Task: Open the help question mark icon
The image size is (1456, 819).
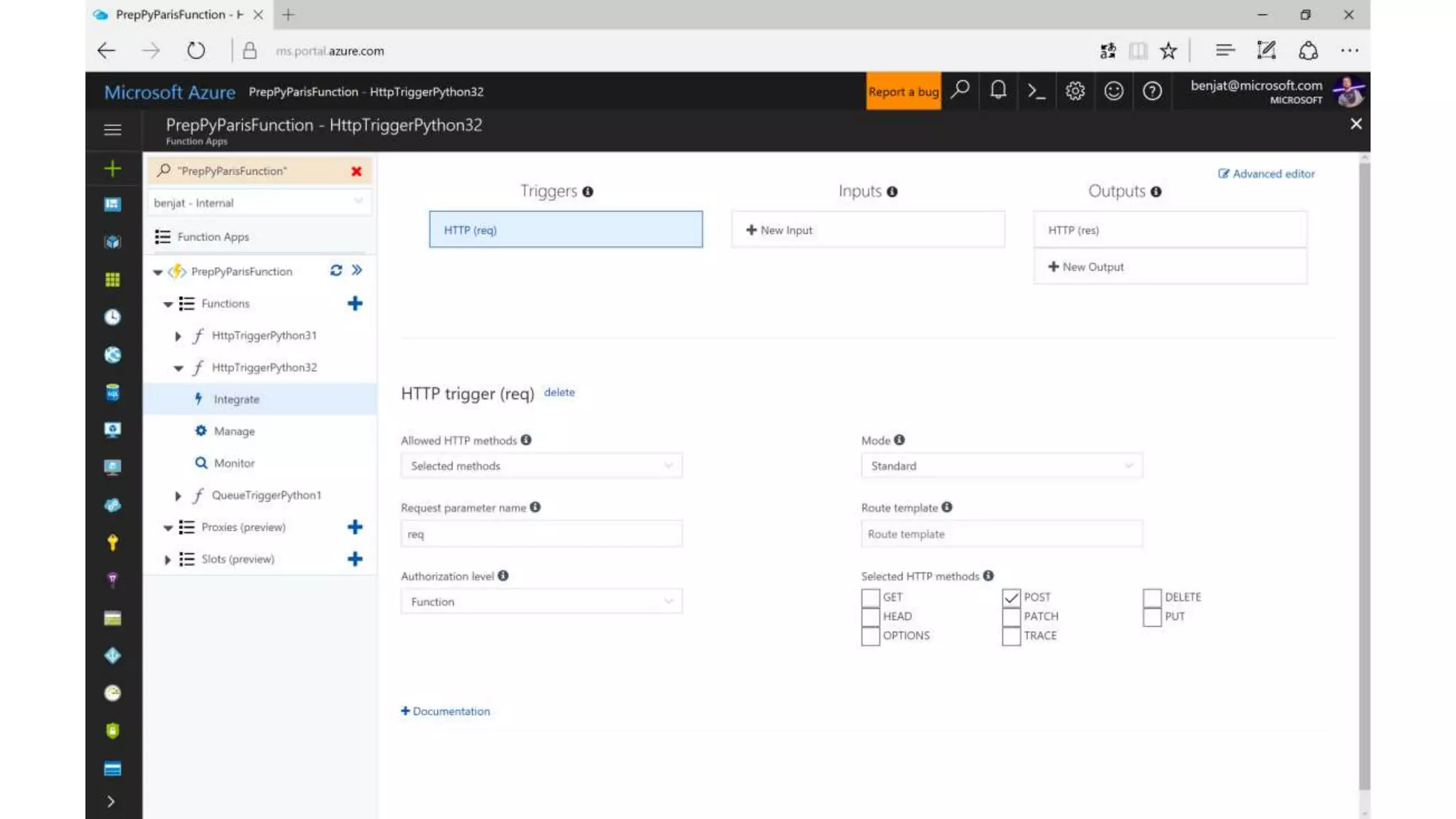Action: 1152,91
